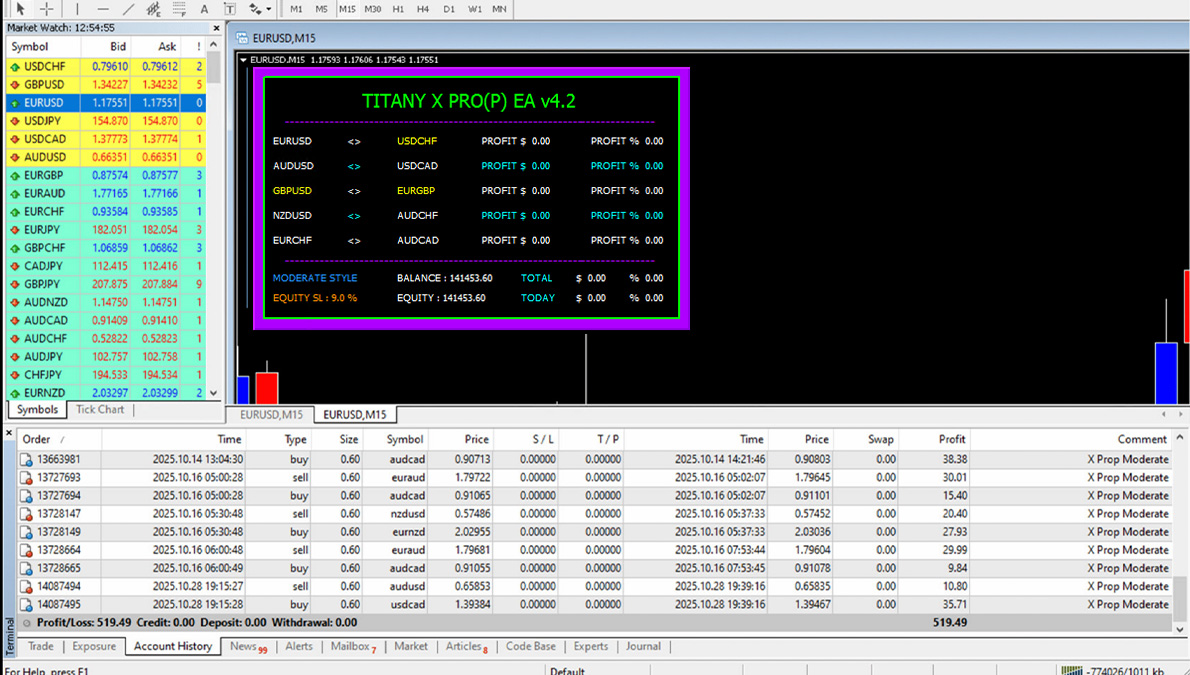
Task: Open the Tick Chart tab
Action: click(100, 410)
